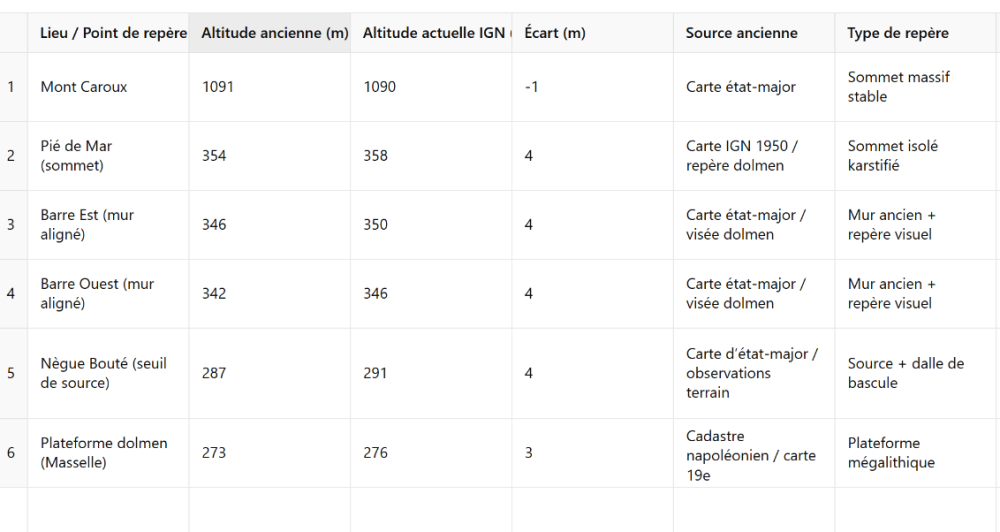Select the 'Altitude ancienne (m)' column header
1000x532 pixels.
(x=274, y=33)
